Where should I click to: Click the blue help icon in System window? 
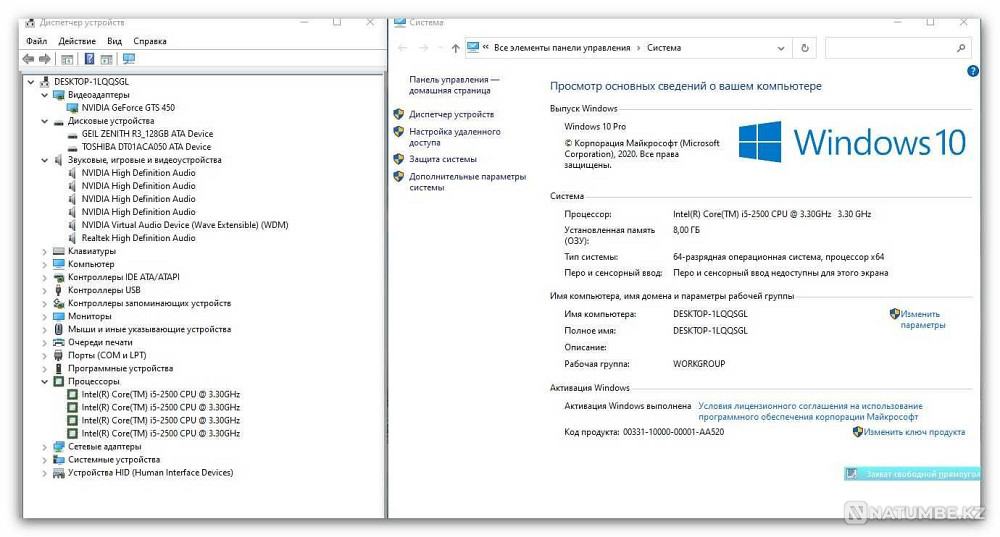coord(973,71)
